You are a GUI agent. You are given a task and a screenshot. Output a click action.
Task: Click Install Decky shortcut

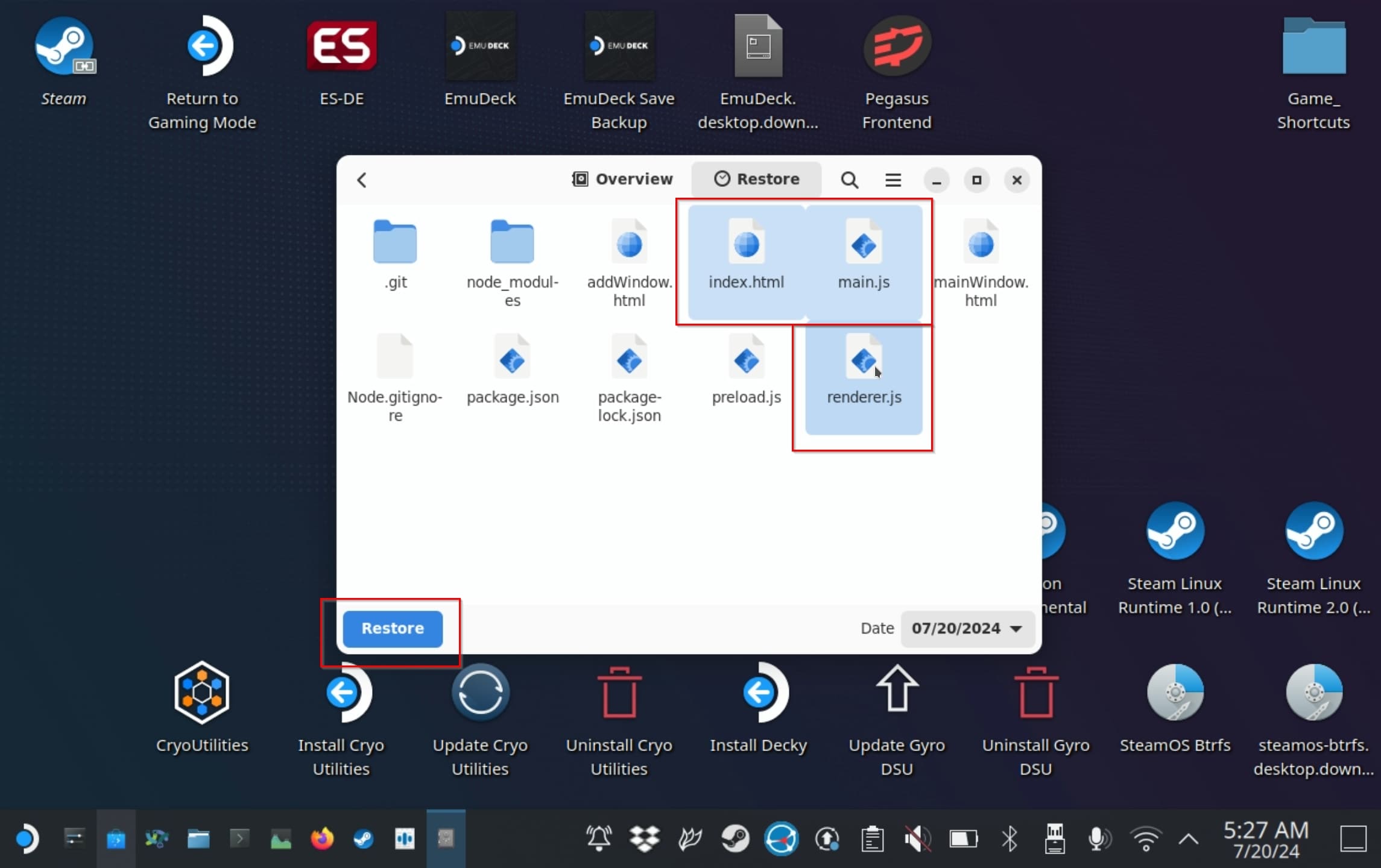tap(758, 708)
